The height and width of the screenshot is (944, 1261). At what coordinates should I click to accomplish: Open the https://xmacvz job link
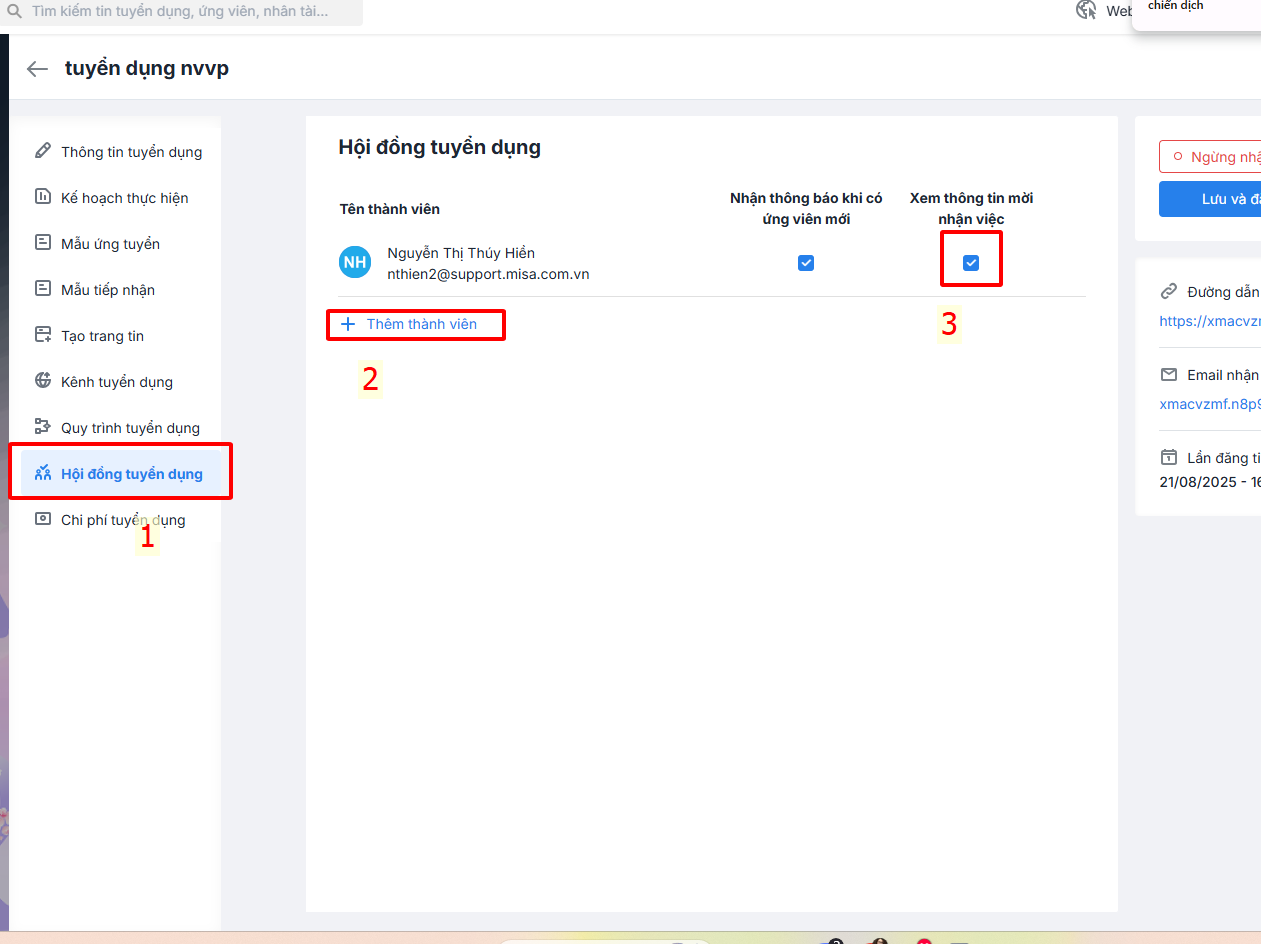[1210, 321]
